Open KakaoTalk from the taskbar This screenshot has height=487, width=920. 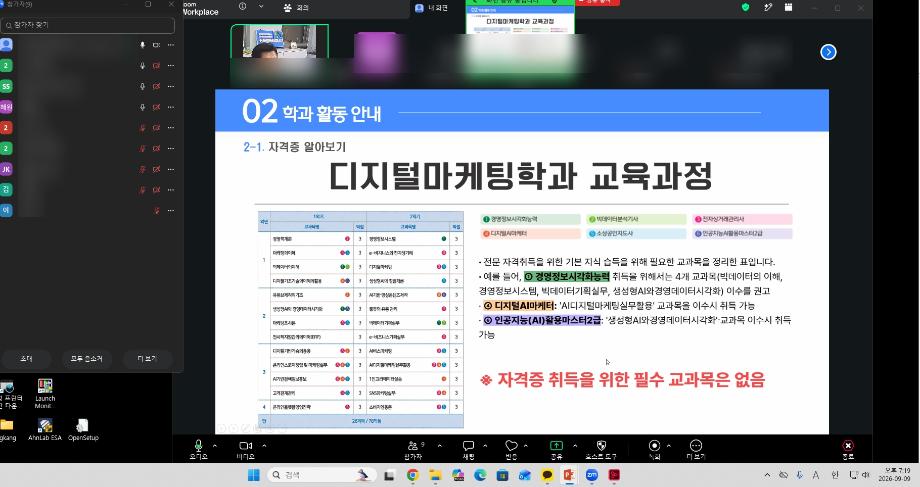547,475
